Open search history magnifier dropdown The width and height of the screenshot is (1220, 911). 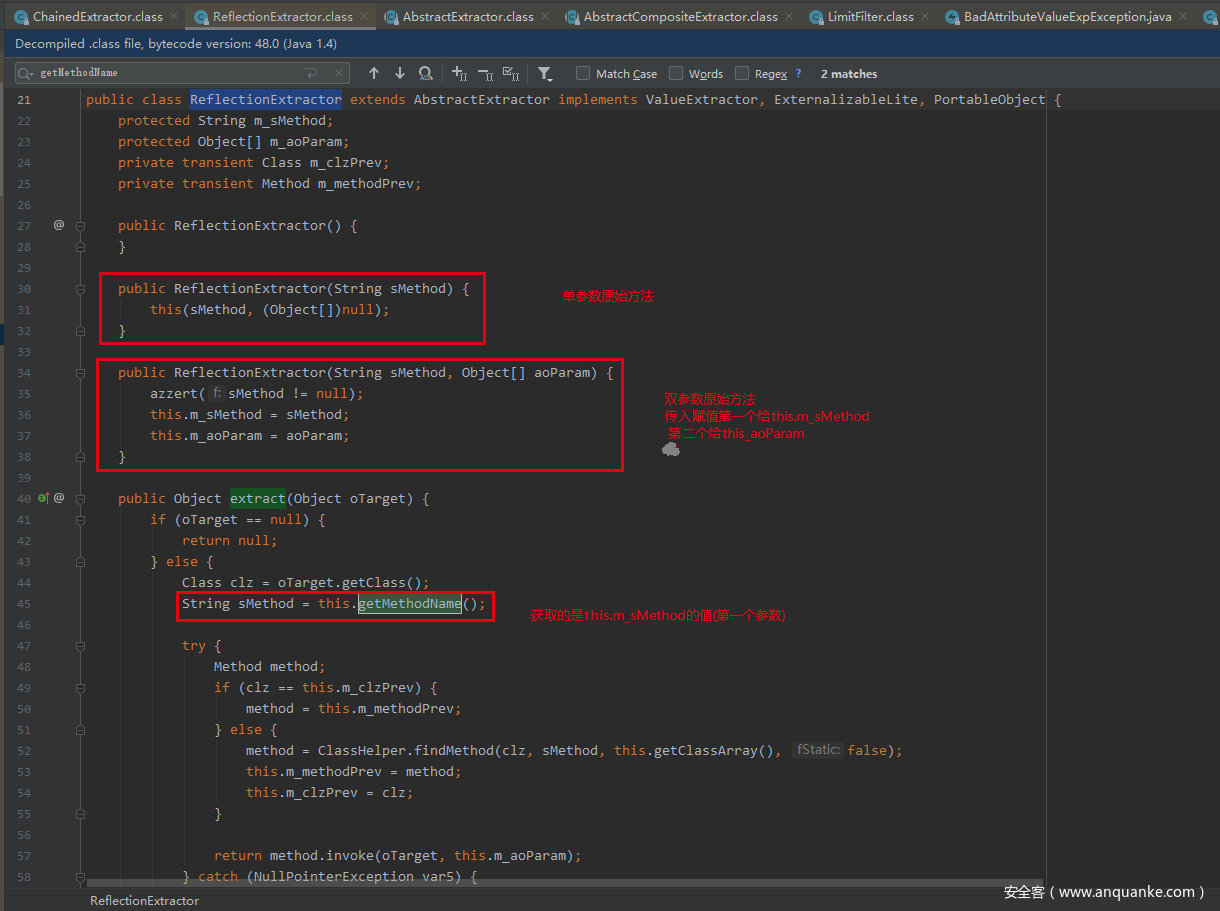click(x=27, y=73)
